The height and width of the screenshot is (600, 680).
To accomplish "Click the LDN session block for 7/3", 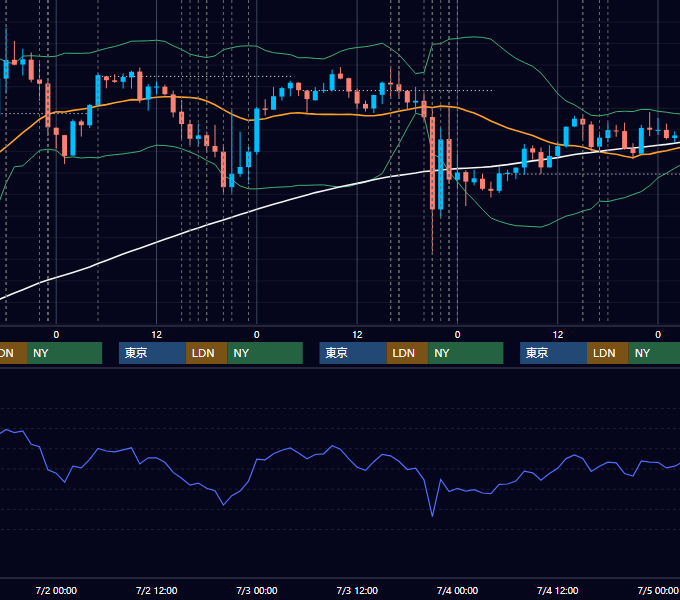I will coord(407,353).
